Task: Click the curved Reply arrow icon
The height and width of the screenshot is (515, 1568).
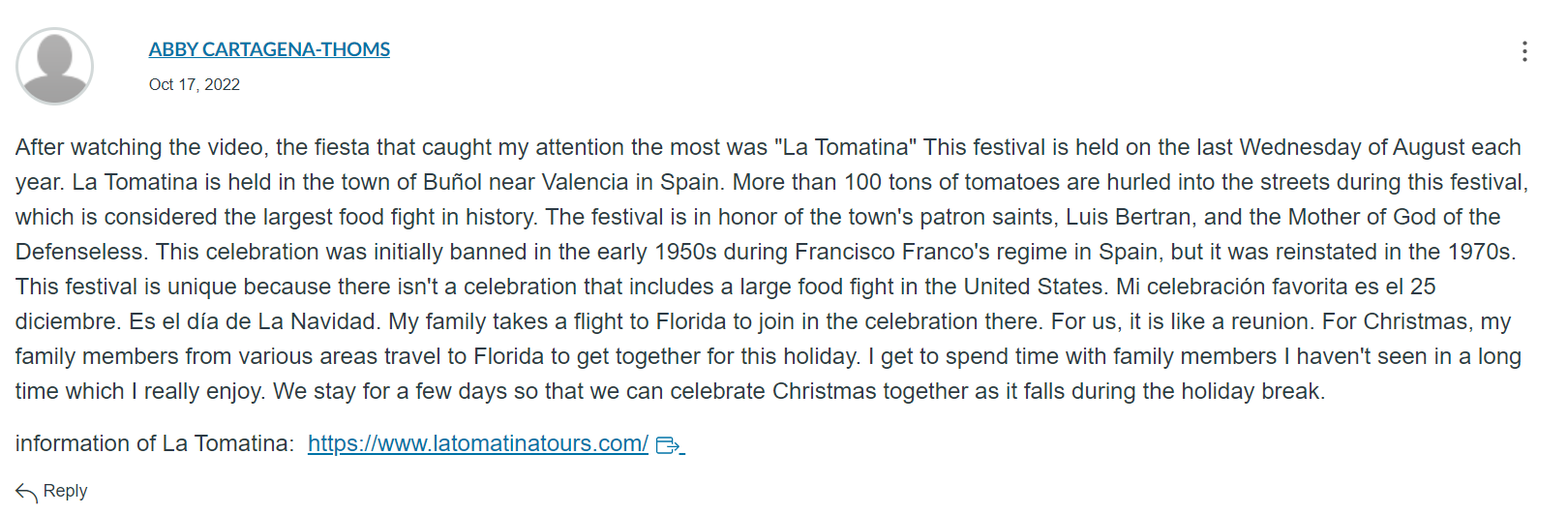Action: click(27, 493)
